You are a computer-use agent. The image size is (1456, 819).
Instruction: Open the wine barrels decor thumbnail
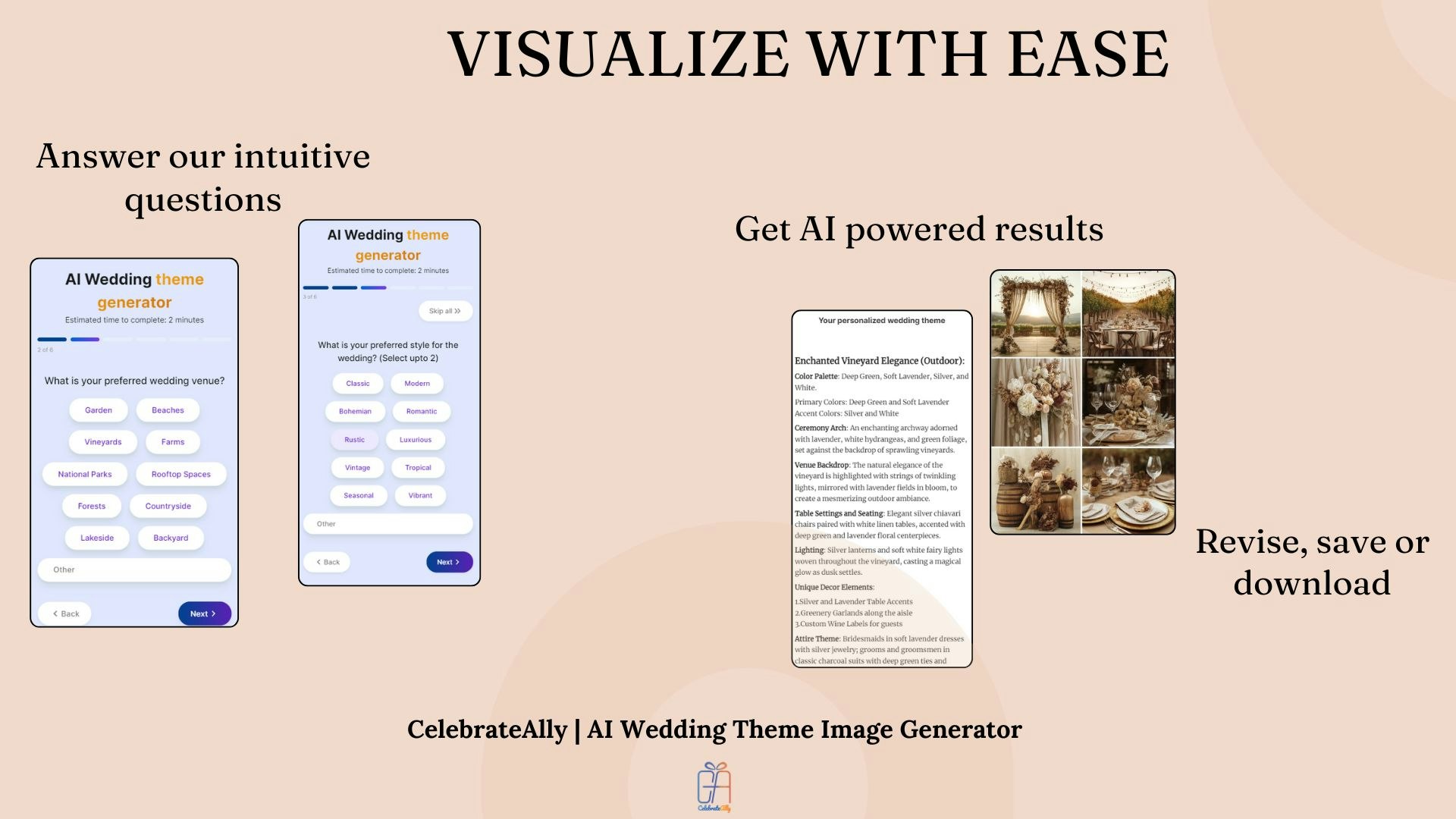click(x=1036, y=490)
